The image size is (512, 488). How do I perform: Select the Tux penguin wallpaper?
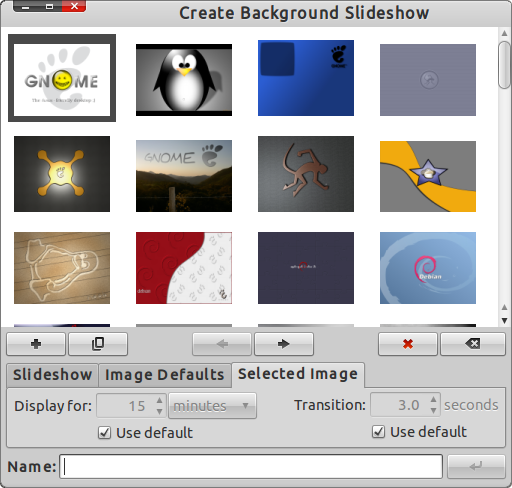pos(184,80)
